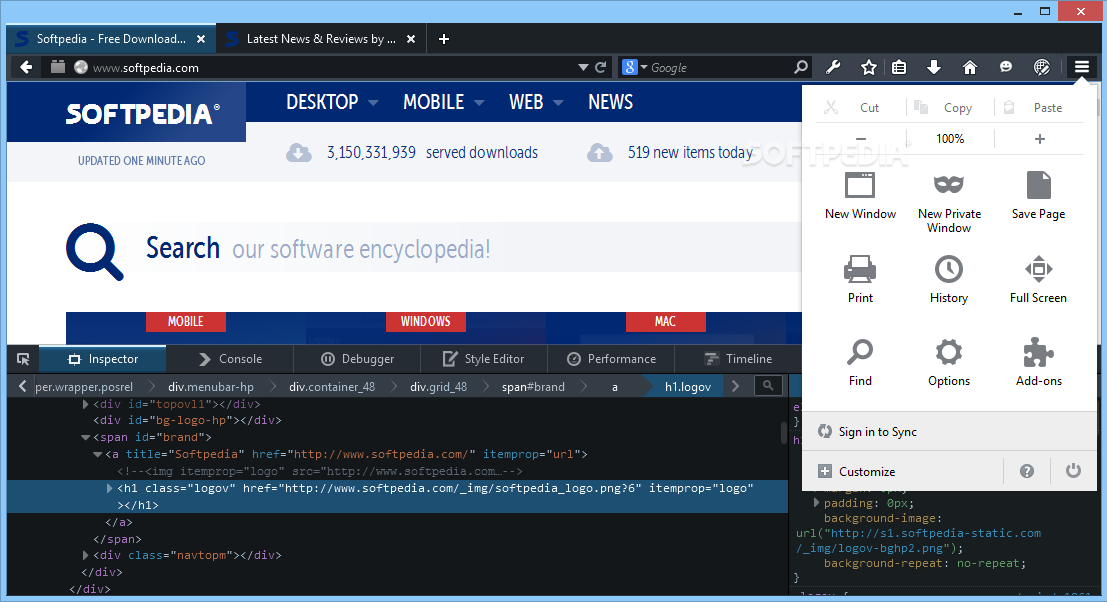
Task: Select div.grid_48 breadcrumb
Action: pyautogui.click(x=438, y=386)
